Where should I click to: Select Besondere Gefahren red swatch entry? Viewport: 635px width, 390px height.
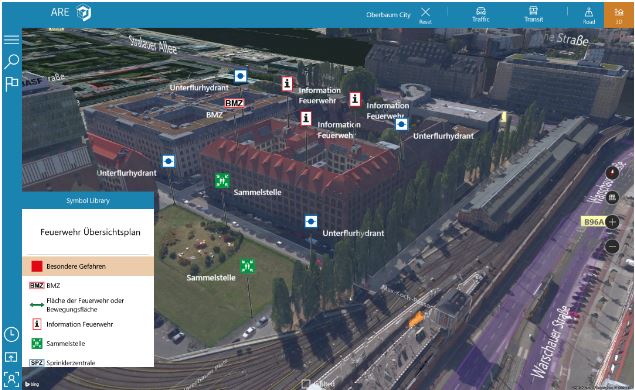pos(88,266)
